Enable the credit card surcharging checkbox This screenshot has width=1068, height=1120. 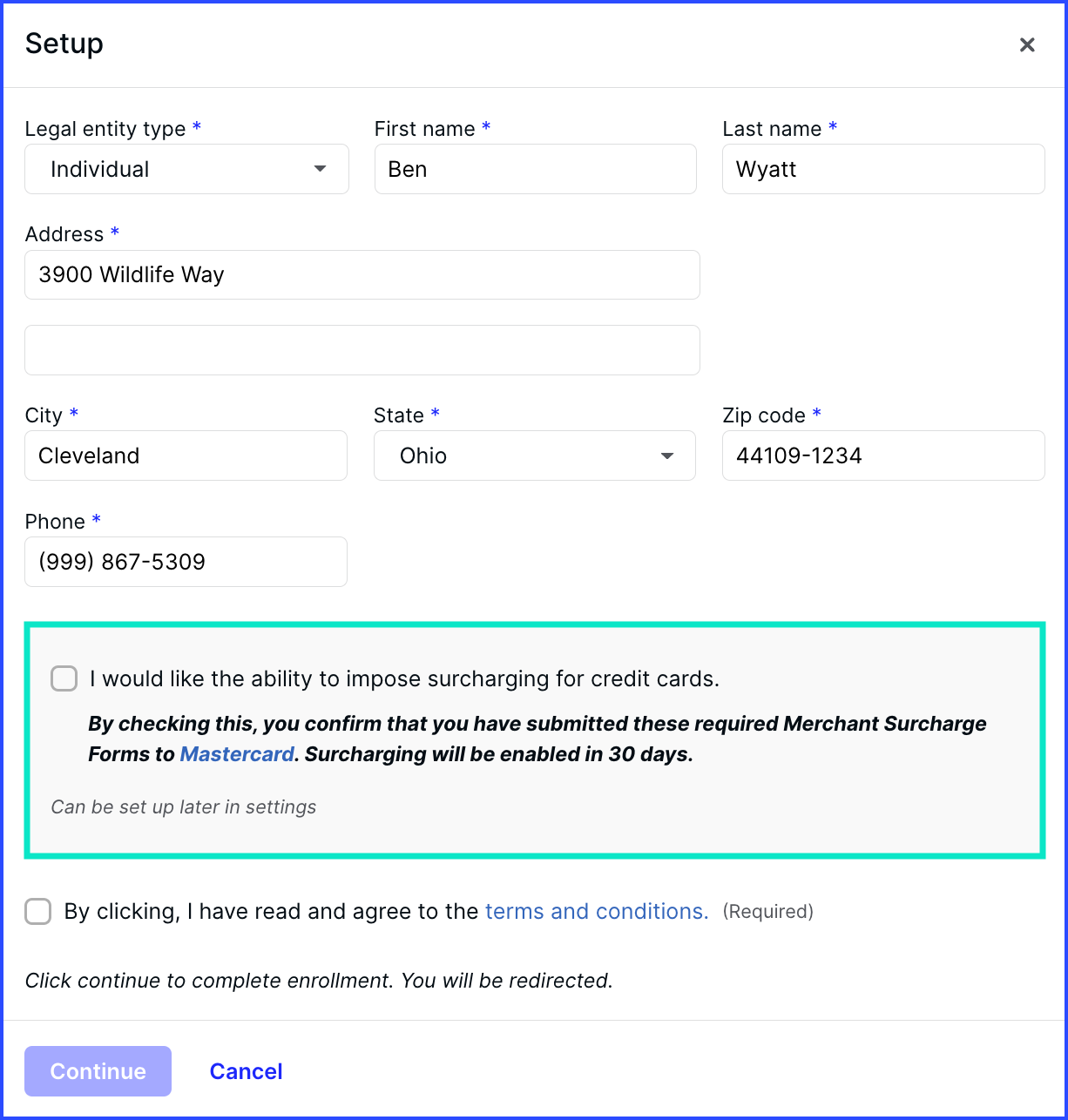tap(64, 678)
